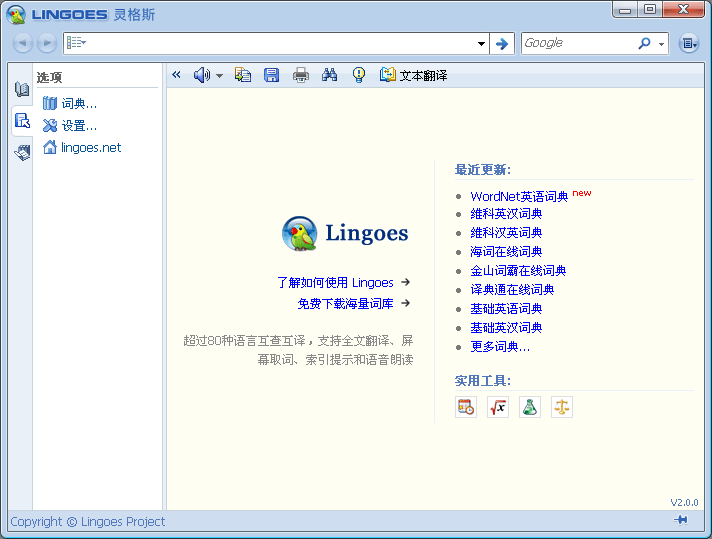Open 金山词霸在线词典 link
Screen dimensions: 712x539
(518, 271)
